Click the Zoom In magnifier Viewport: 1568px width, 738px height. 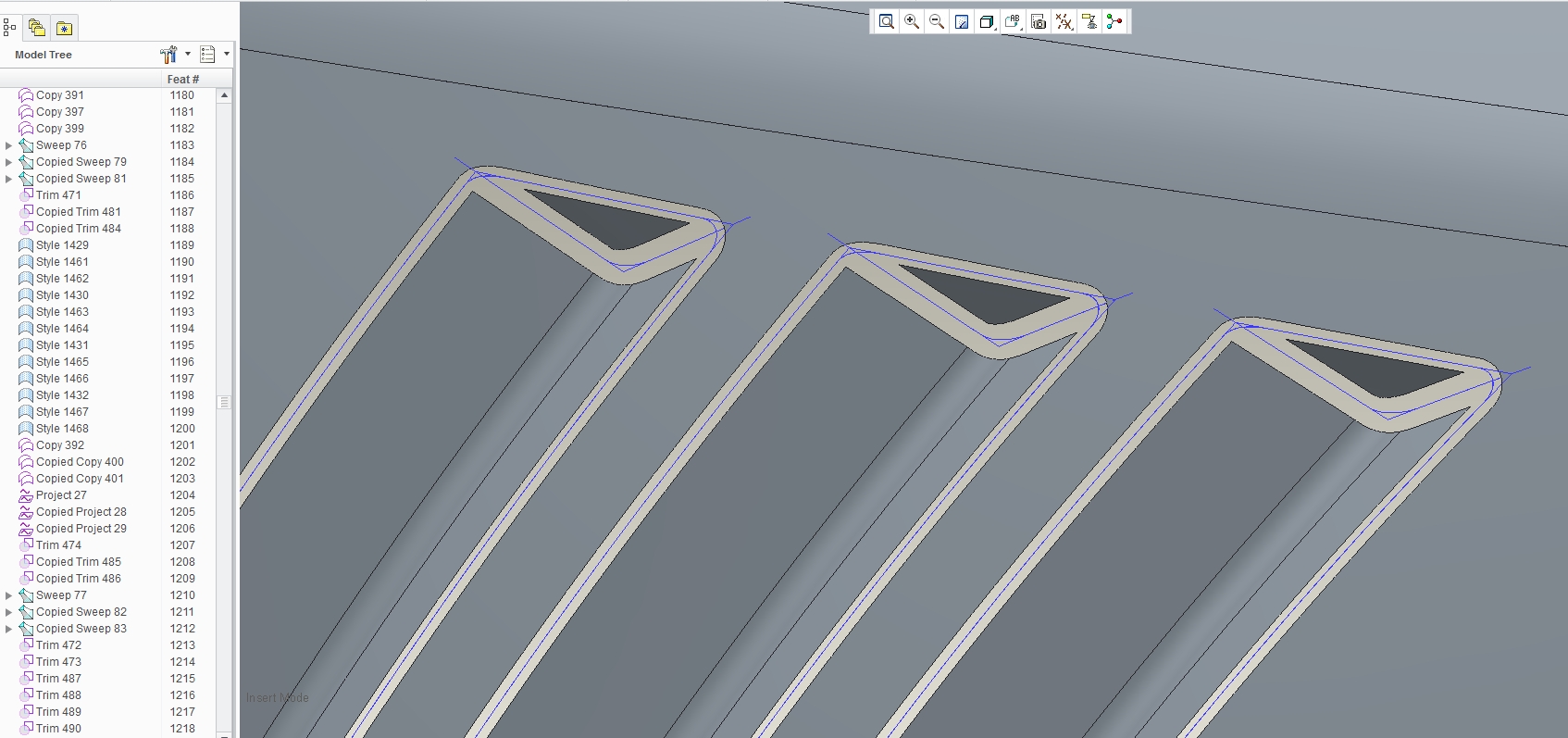(912, 21)
